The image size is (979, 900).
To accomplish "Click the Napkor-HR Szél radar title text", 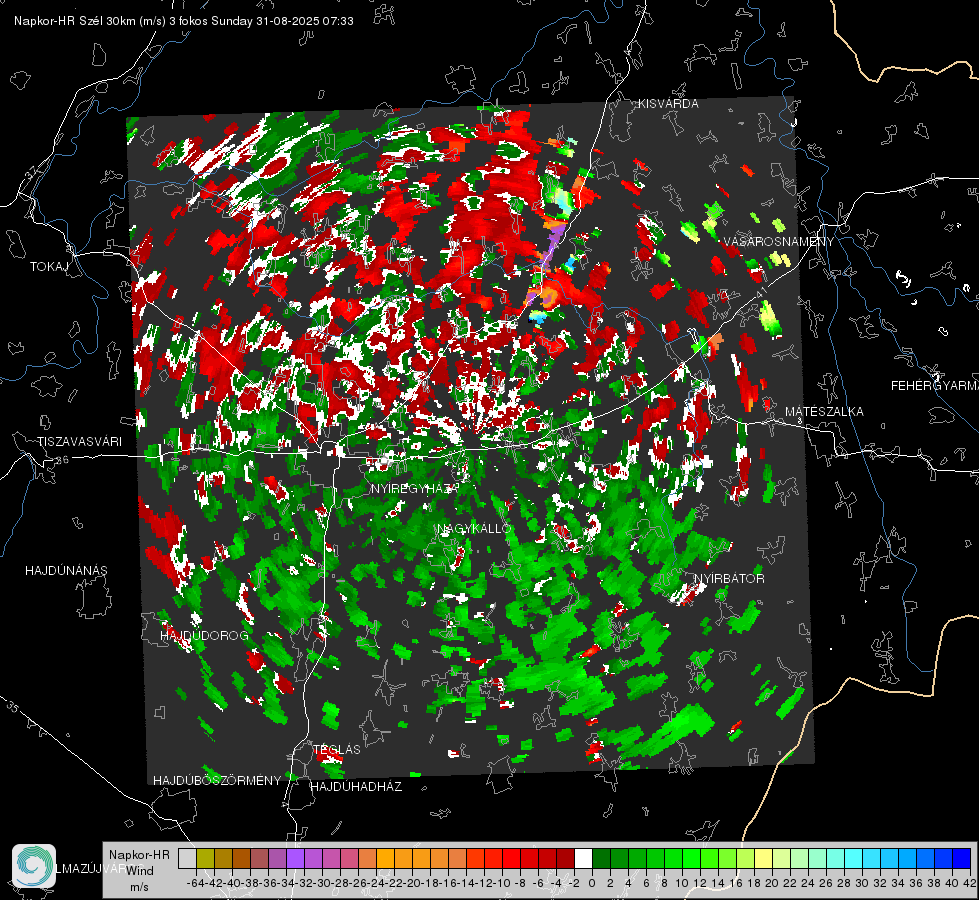I will [x=184, y=21].
